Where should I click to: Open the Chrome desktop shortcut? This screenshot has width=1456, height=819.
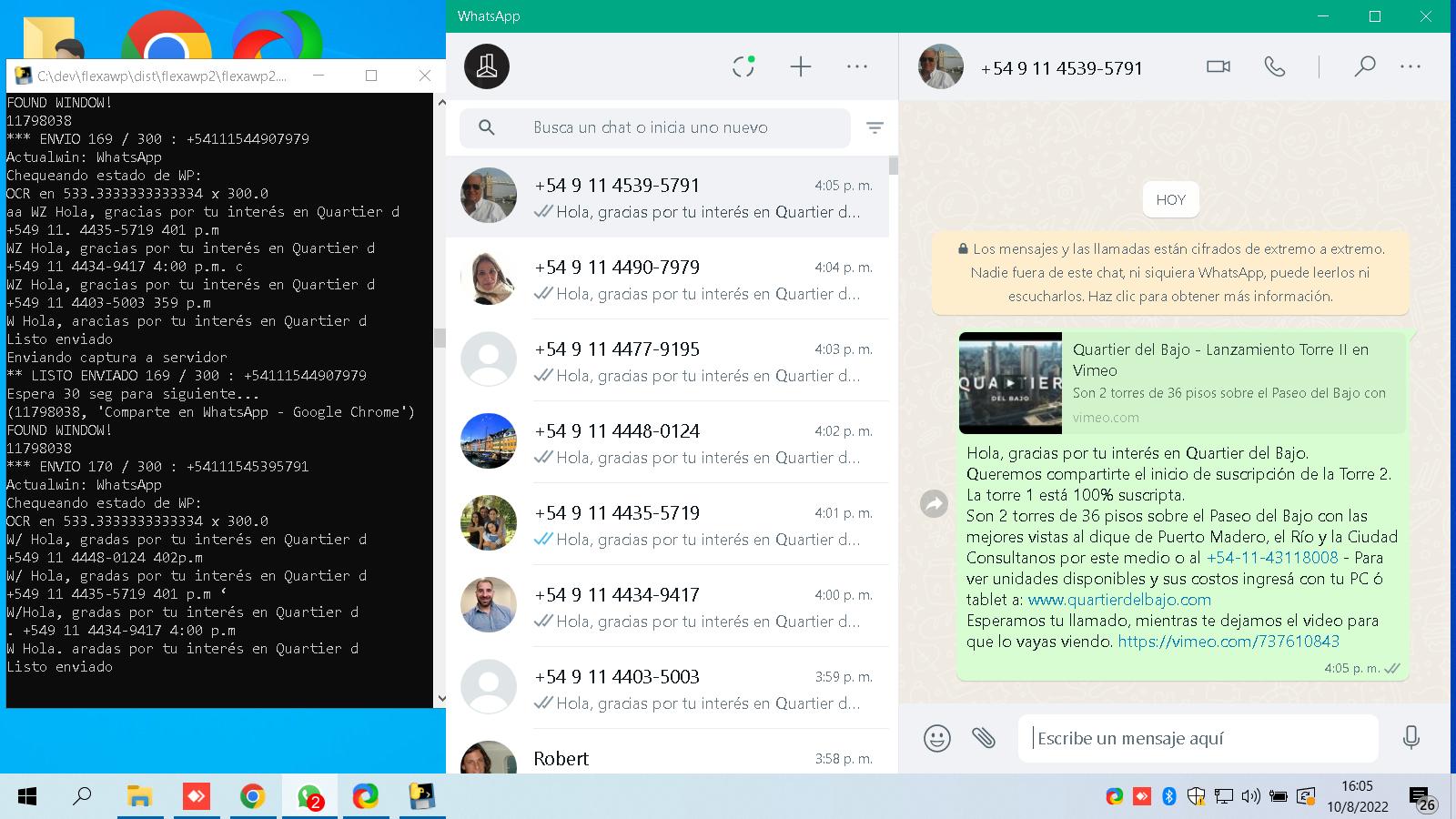[x=167, y=36]
